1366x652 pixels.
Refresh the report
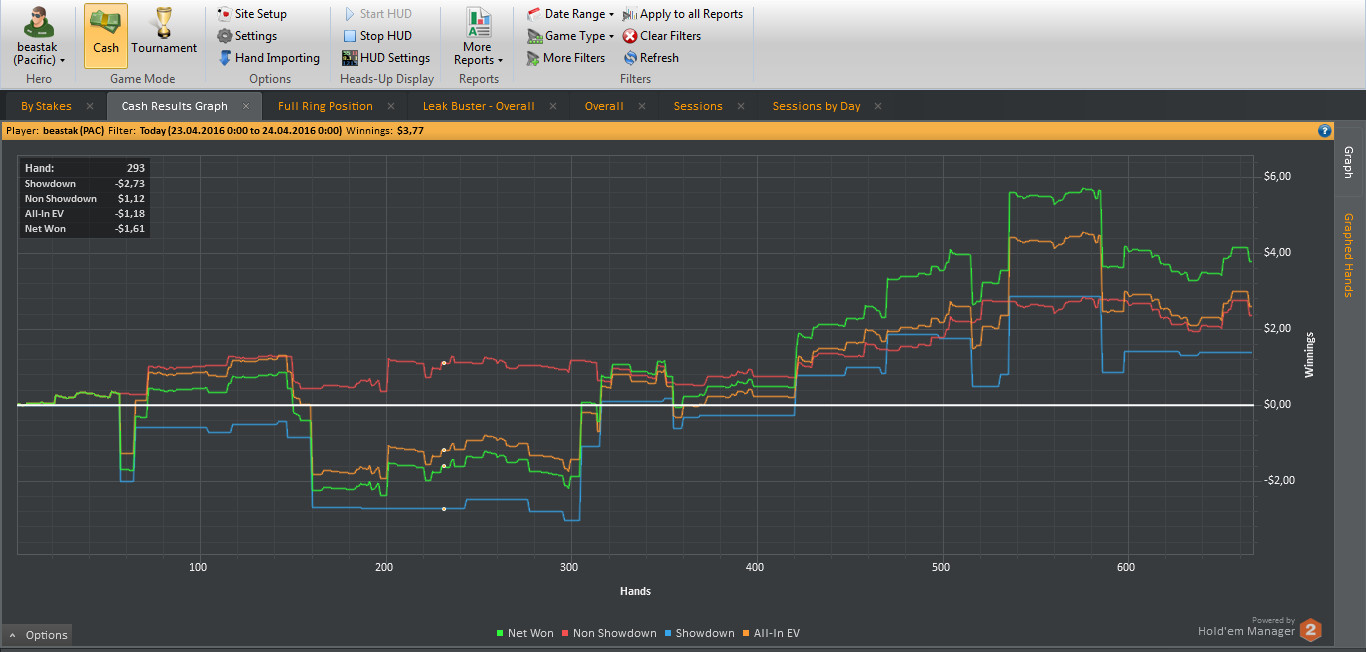point(650,58)
